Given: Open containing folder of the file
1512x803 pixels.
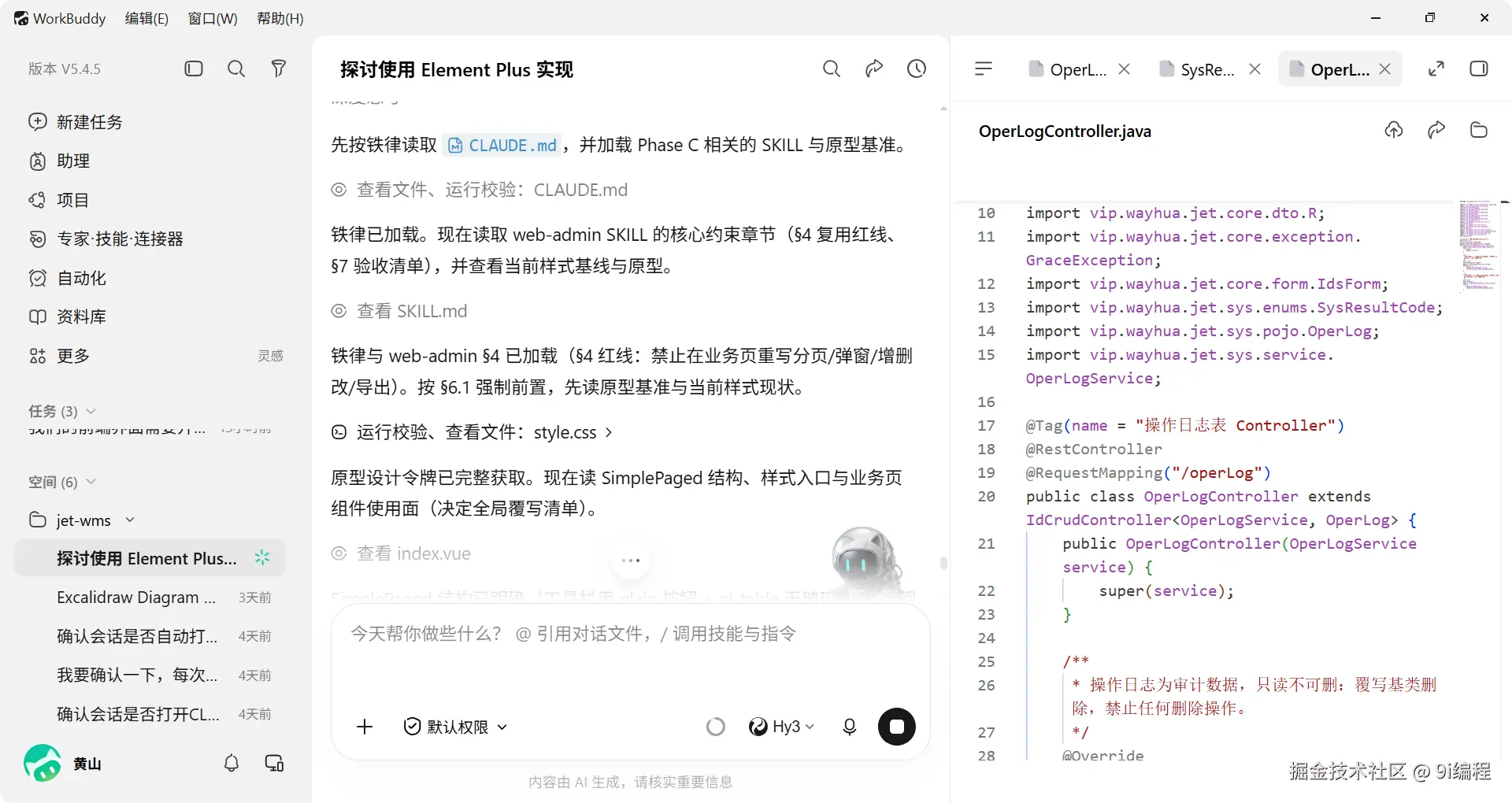Looking at the screenshot, I should click(1479, 130).
